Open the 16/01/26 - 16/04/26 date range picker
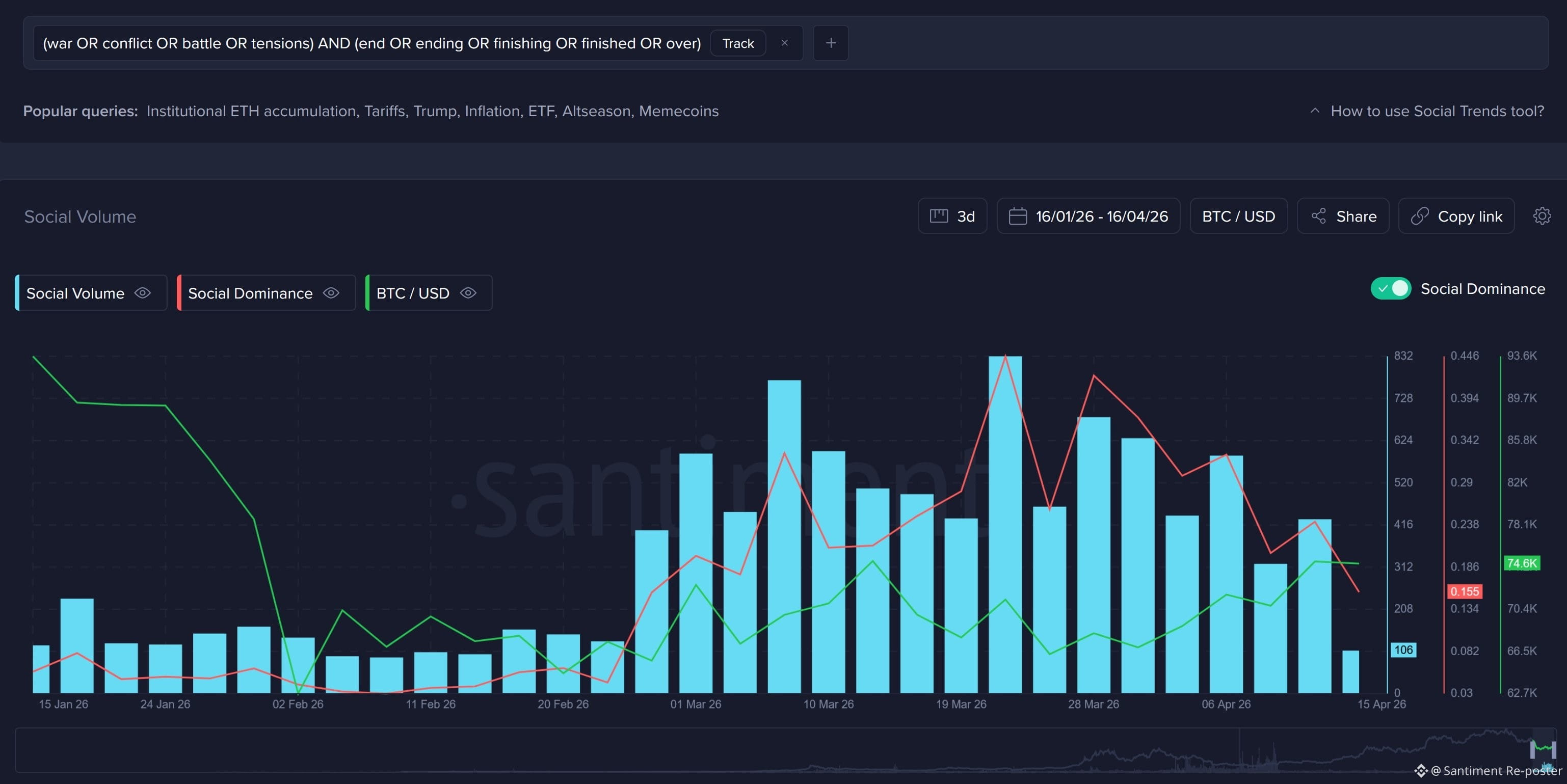 (x=1088, y=216)
